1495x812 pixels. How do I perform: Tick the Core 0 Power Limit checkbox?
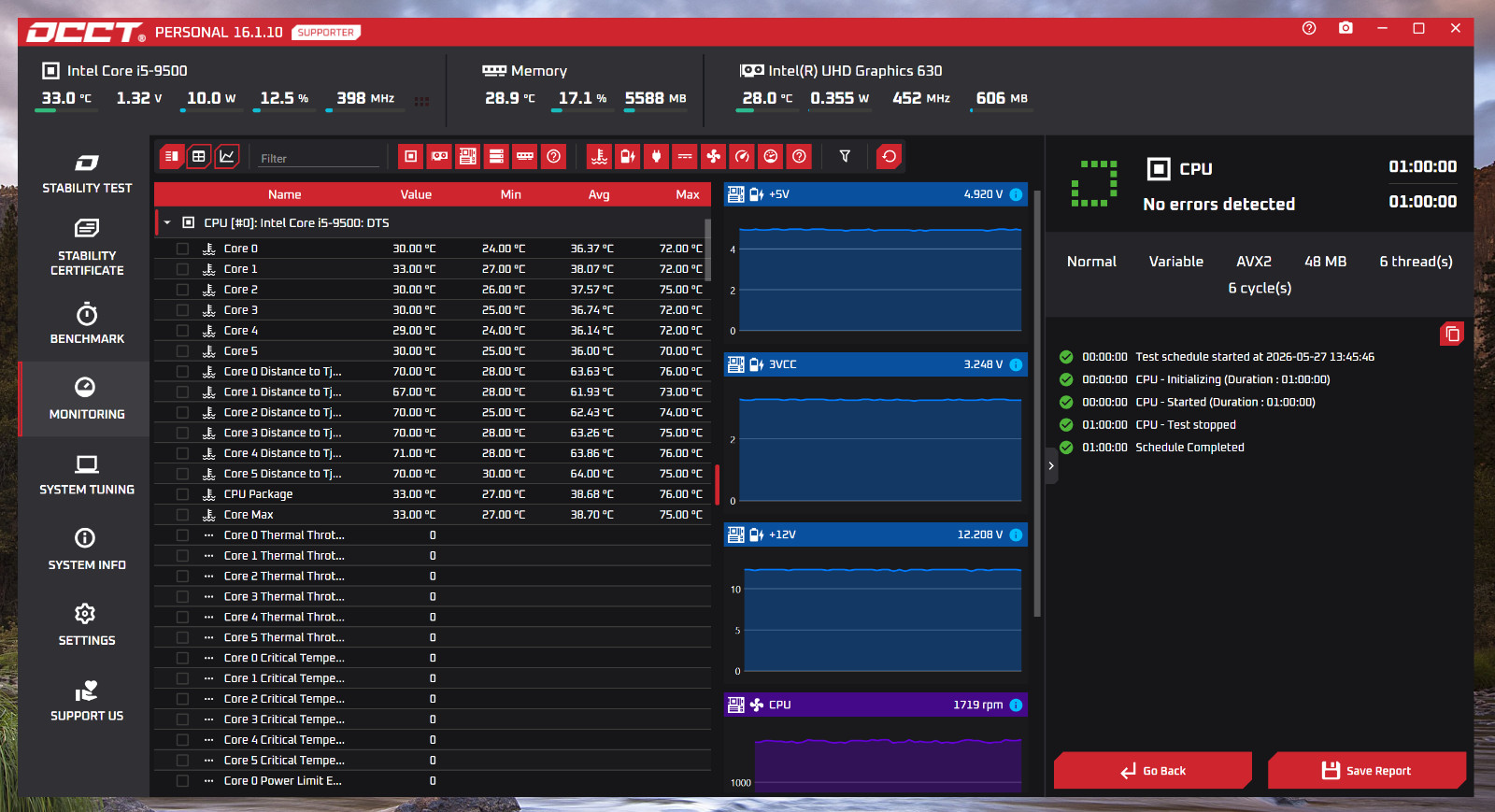click(182, 781)
